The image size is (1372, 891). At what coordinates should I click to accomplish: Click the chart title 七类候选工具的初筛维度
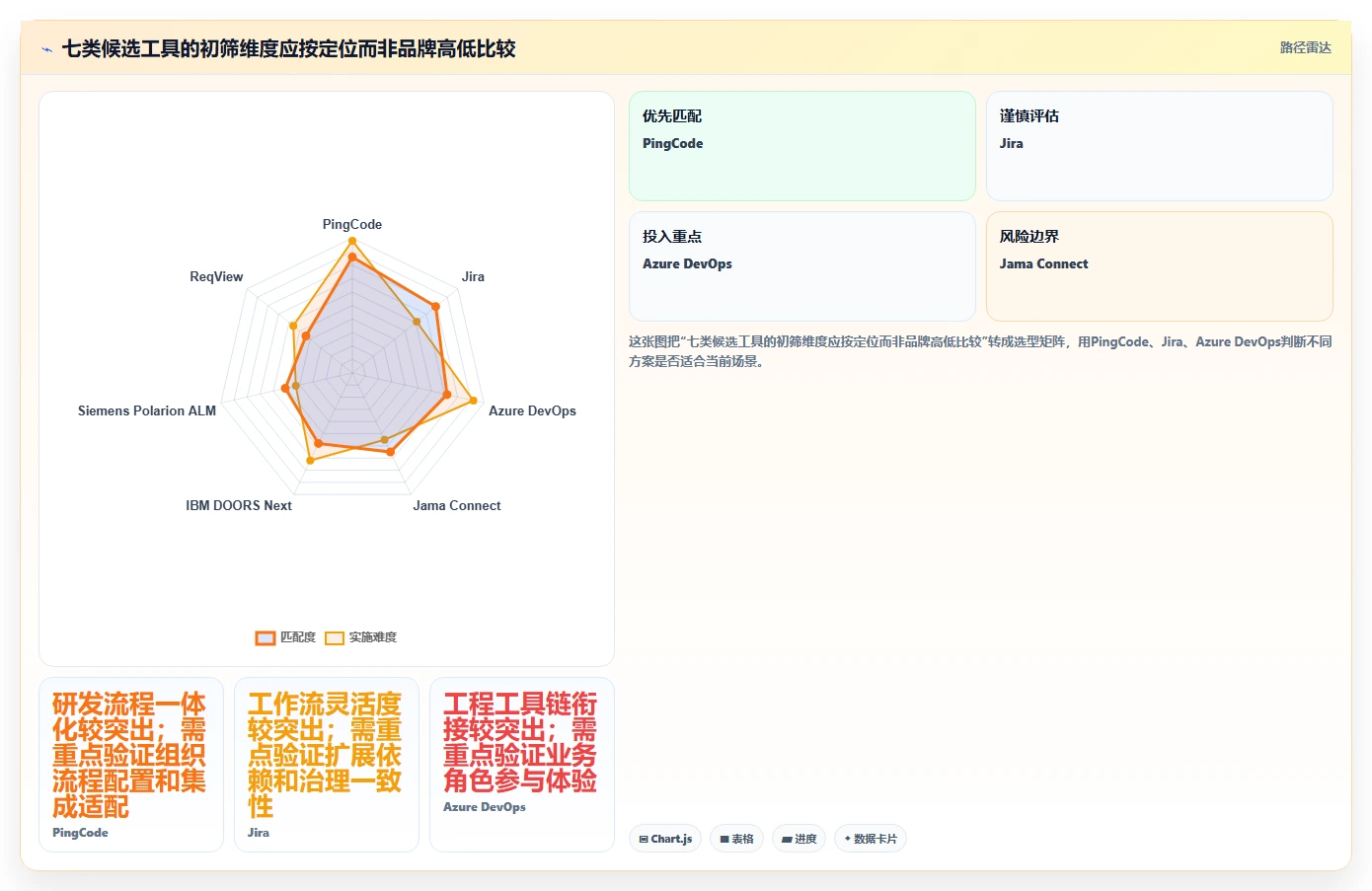click(288, 48)
